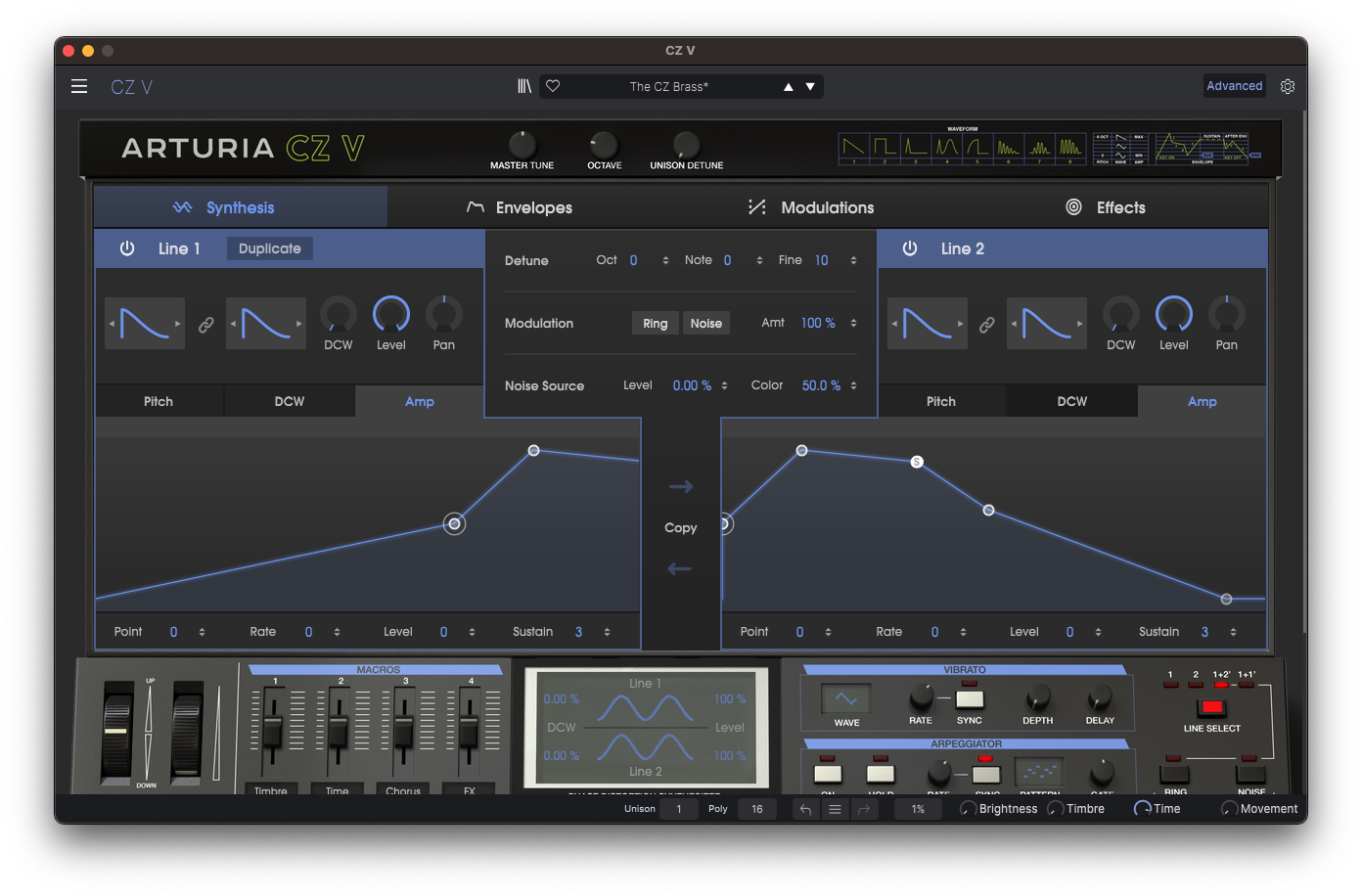
Task: Open Line 1 Pitch envelope tab
Action: click(159, 401)
